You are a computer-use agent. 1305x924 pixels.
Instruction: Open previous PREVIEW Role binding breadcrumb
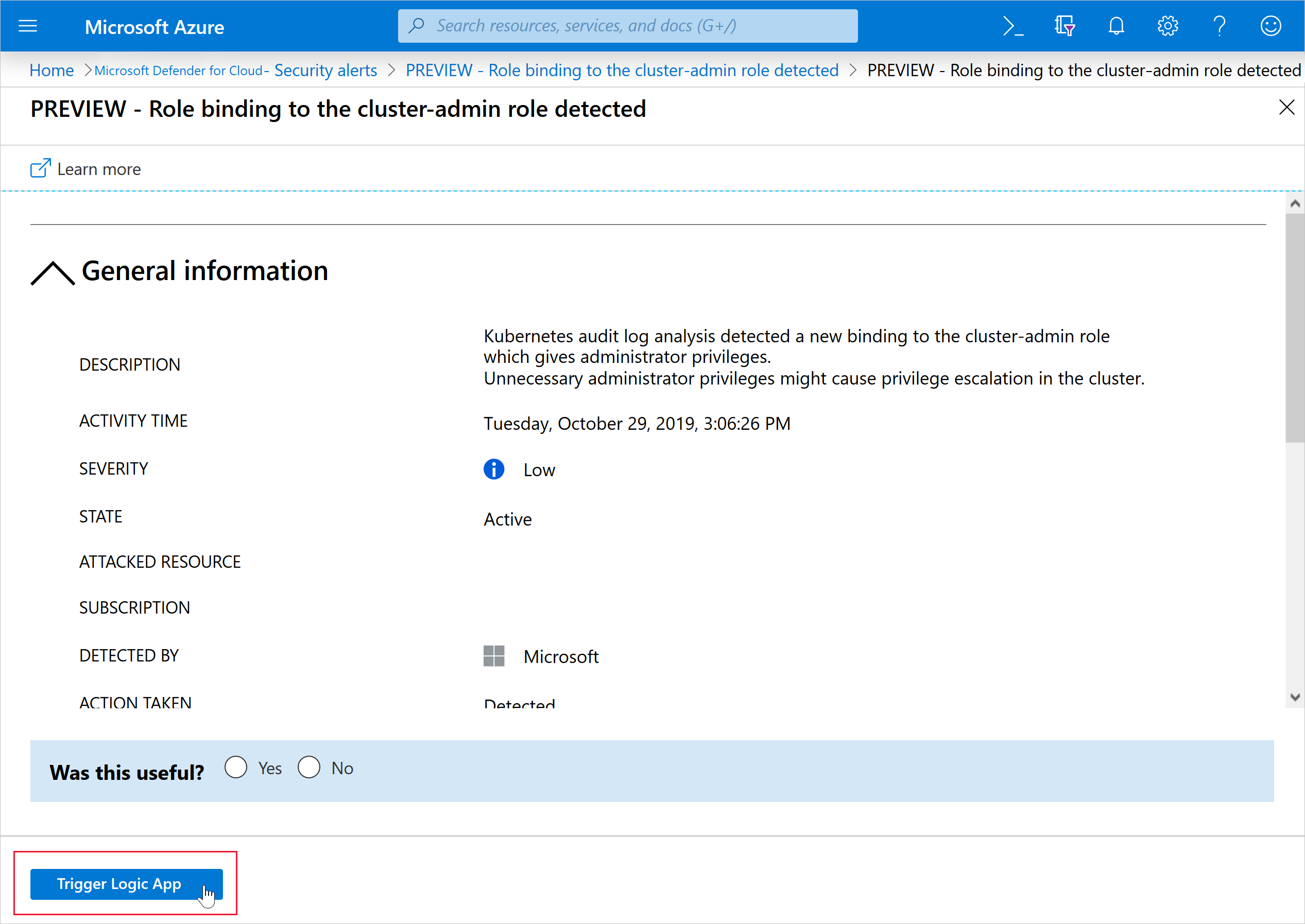tap(622, 71)
